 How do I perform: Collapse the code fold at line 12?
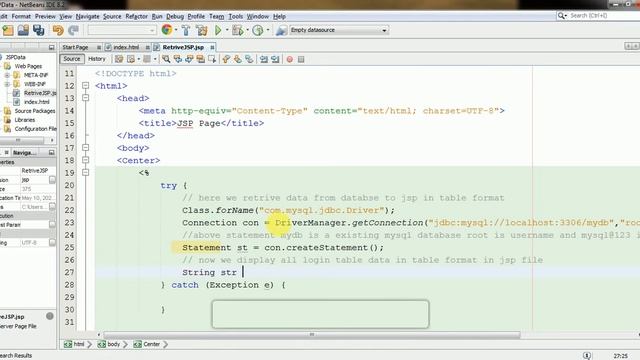(x=85, y=86)
